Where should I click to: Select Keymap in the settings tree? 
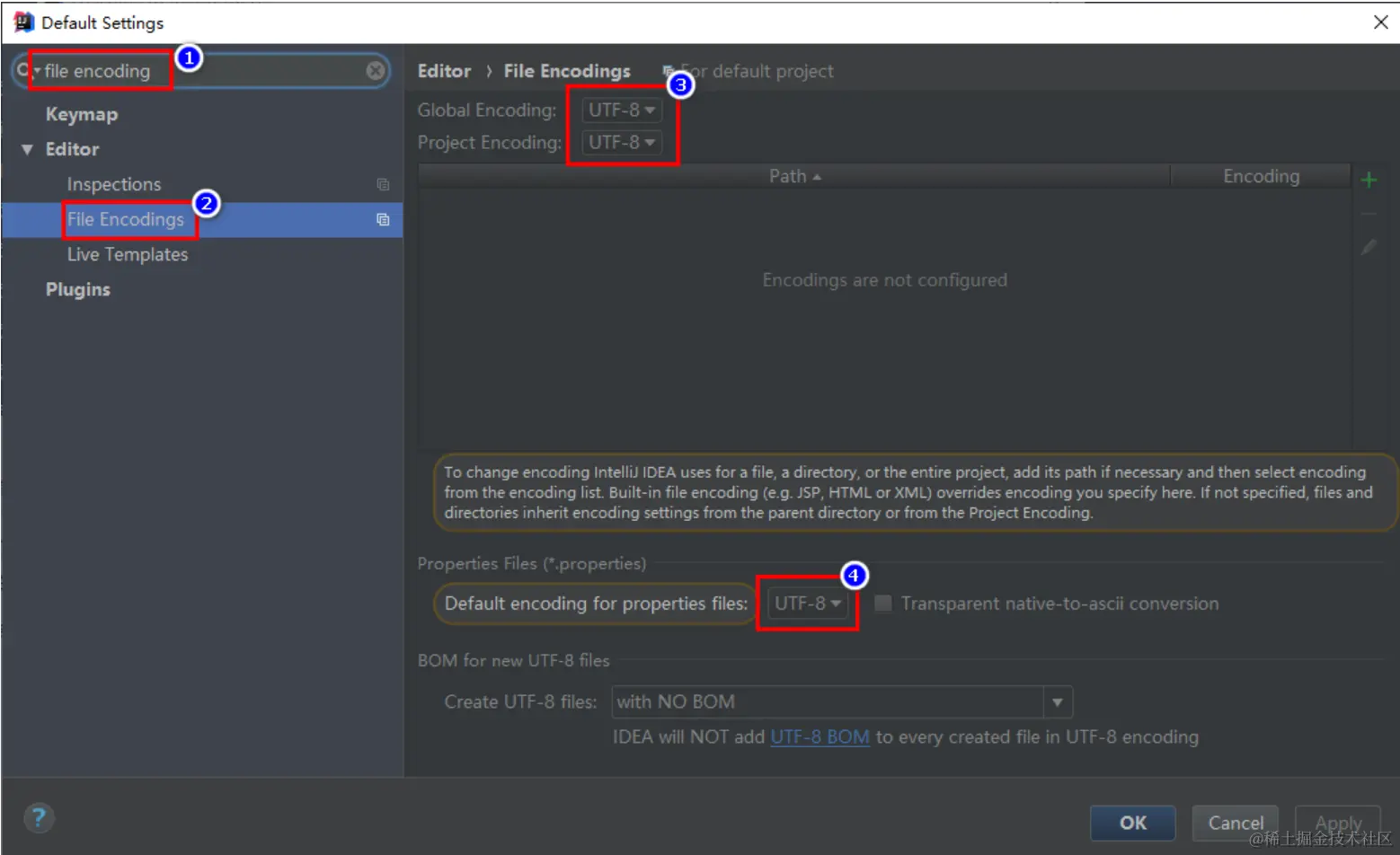(82, 115)
